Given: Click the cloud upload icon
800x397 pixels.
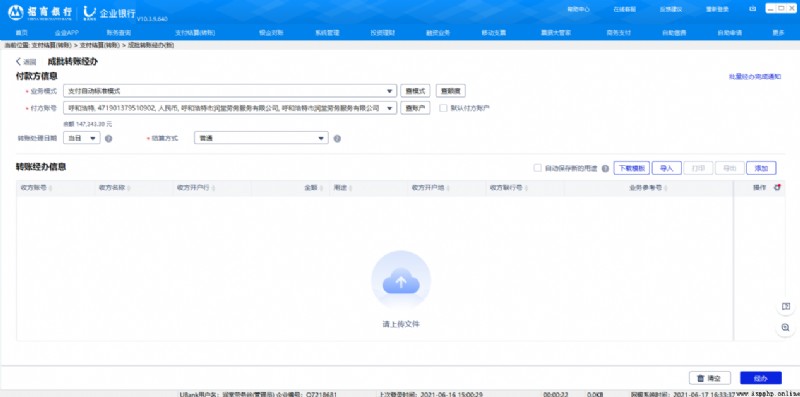Looking at the screenshot, I should click(x=401, y=281).
